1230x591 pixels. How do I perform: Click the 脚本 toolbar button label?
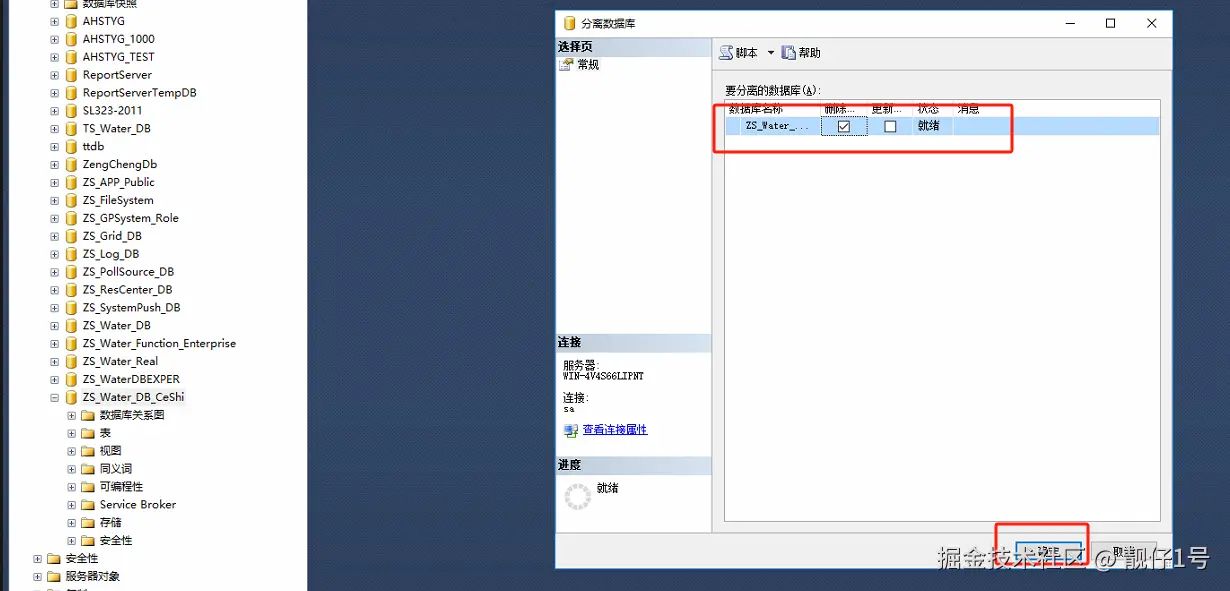(x=747, y=53)
